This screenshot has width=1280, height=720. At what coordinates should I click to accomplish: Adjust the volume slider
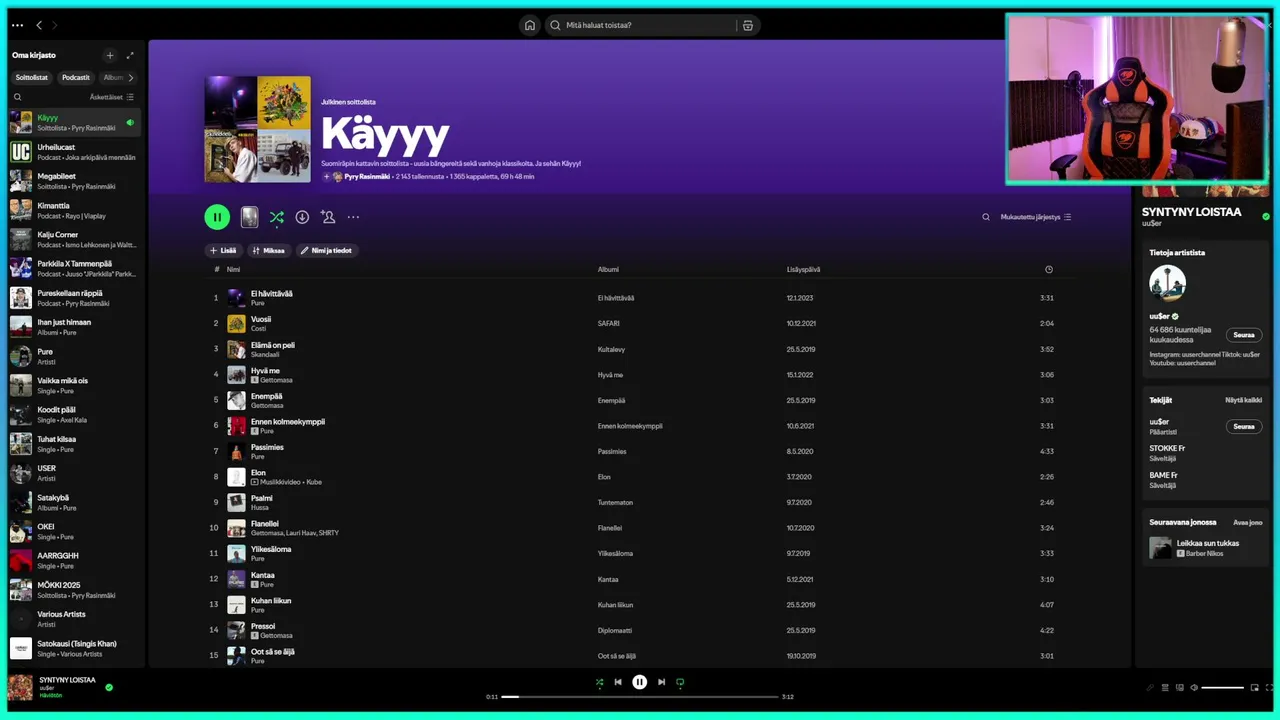click(1222, 688)
